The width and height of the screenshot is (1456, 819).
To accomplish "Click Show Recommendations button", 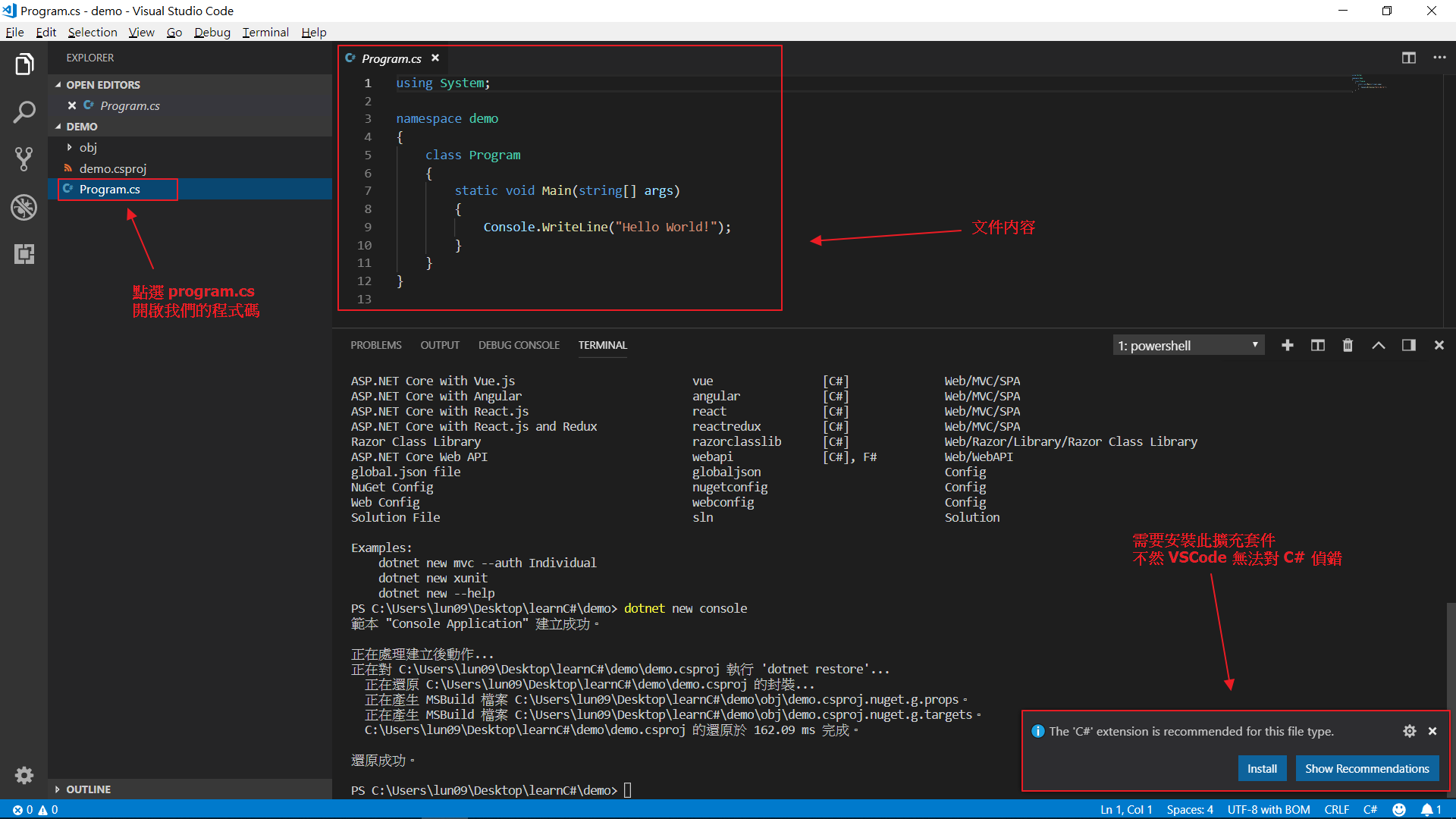I will [x=1366, y=768].
